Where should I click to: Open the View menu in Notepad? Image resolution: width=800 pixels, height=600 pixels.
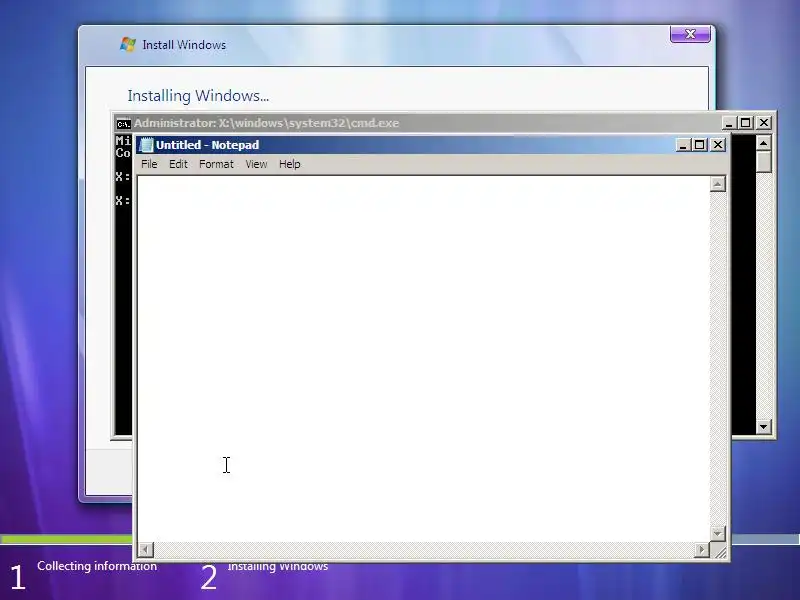[x=256, y=164]
